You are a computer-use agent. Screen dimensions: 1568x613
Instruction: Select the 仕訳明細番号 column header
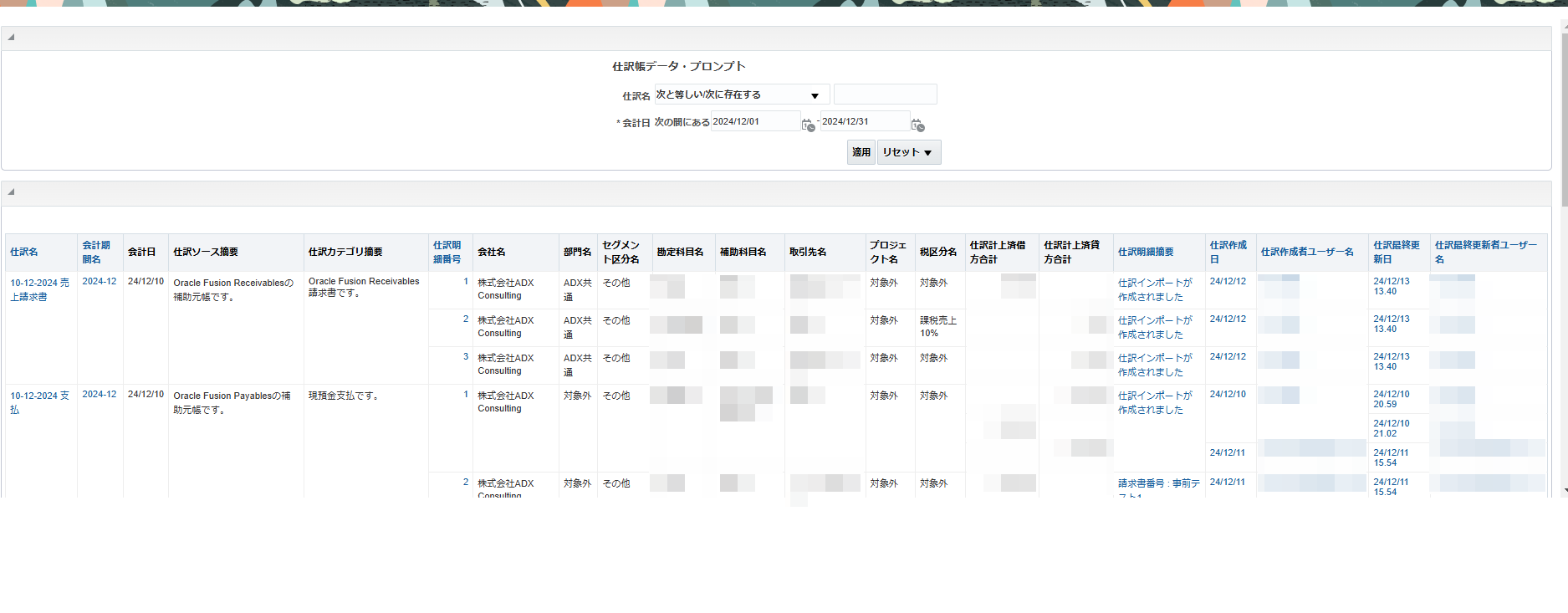(x=447, y=252)
